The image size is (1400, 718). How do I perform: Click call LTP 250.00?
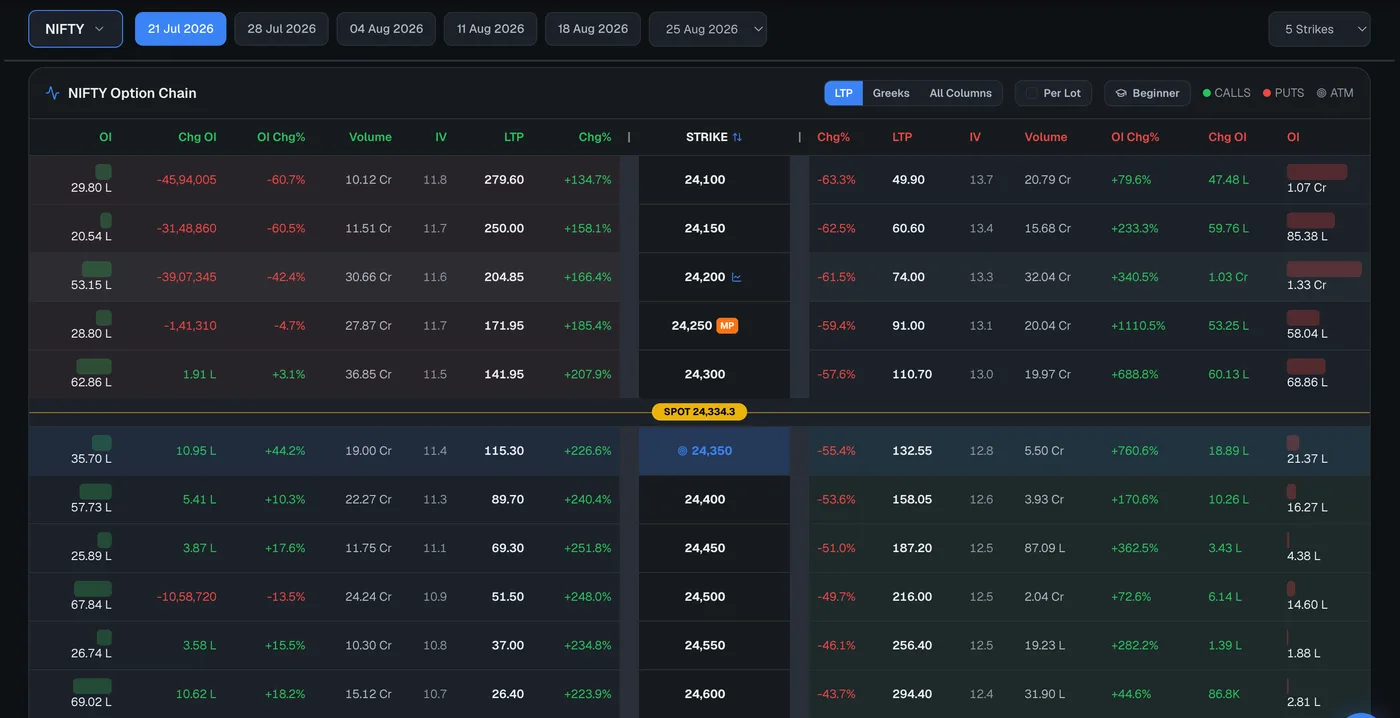pos(504,228)
